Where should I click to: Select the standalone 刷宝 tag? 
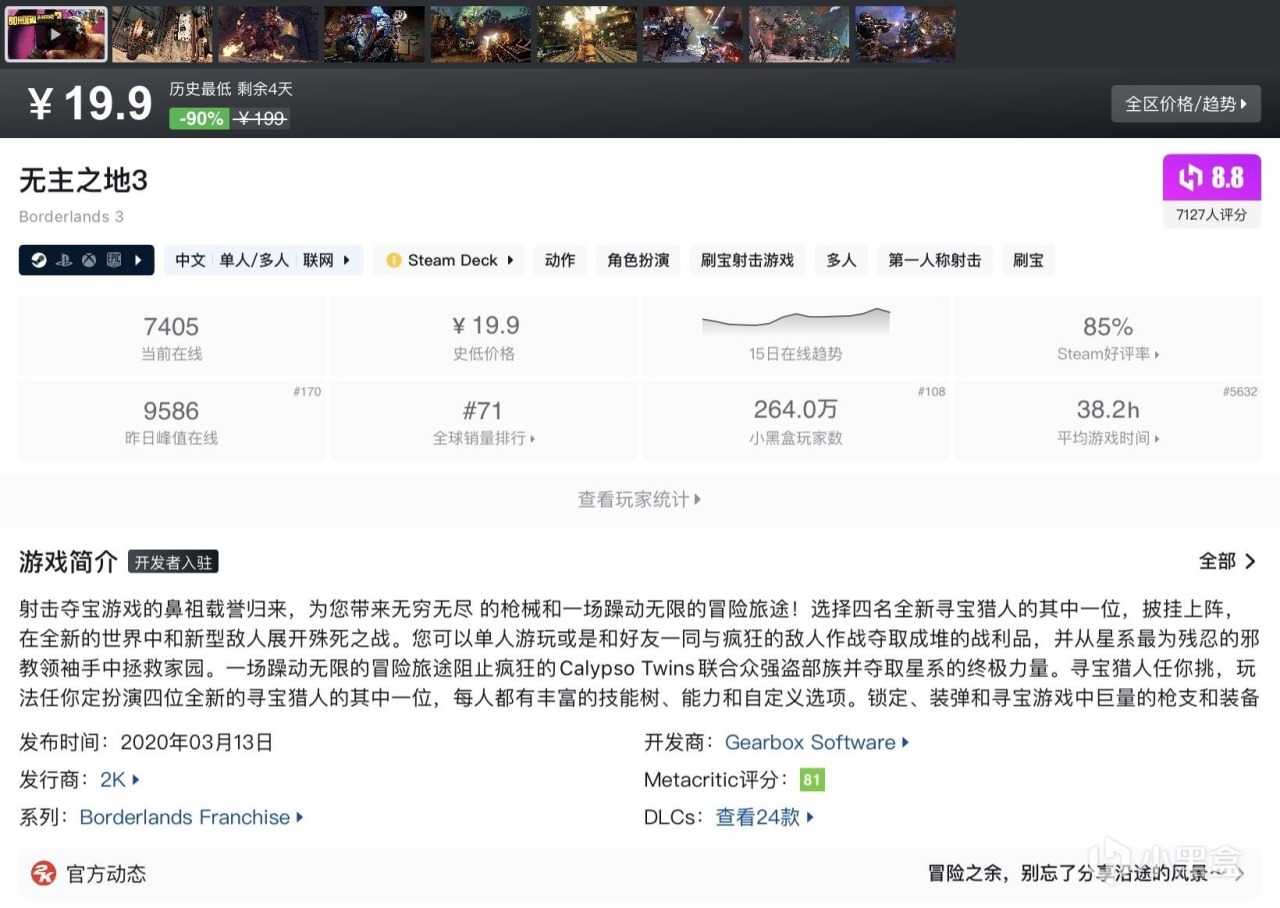[x=1028, y=260]
